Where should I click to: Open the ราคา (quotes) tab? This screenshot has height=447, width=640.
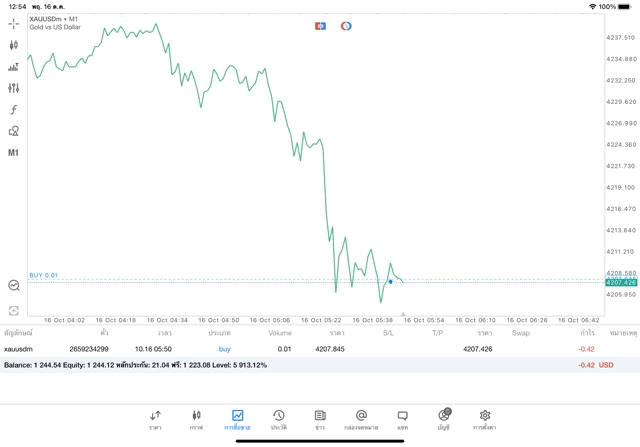pyautogui.click(x=155, y=419)
